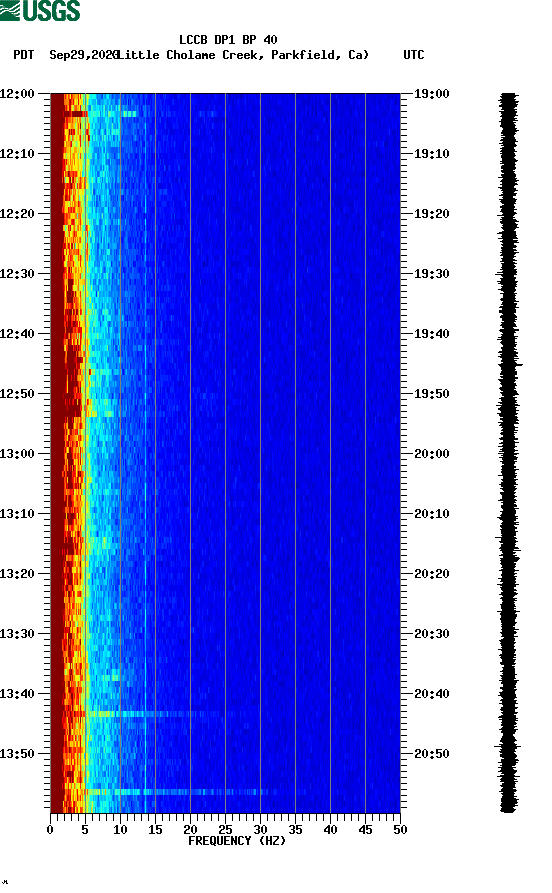Click the "UTC" timezone label

coord(414,55)
